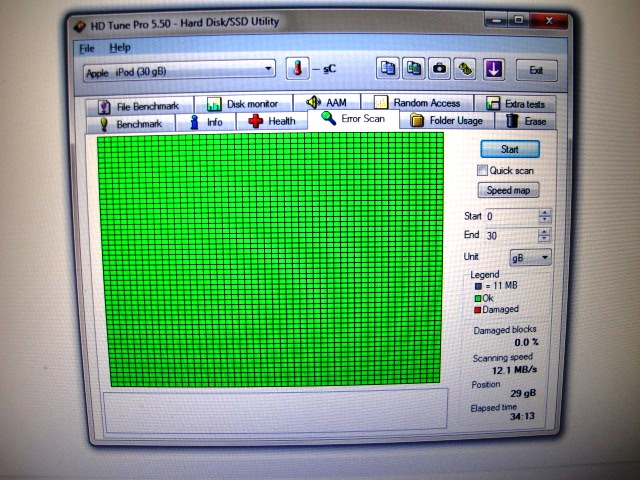Click the Start value spinner arrows

[x=544, y=215]
